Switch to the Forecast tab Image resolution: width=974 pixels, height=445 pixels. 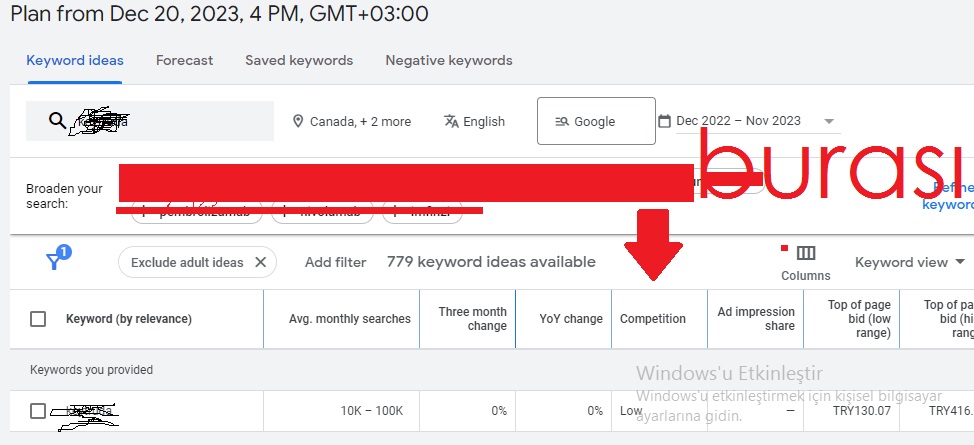click(x=184, y=60)
